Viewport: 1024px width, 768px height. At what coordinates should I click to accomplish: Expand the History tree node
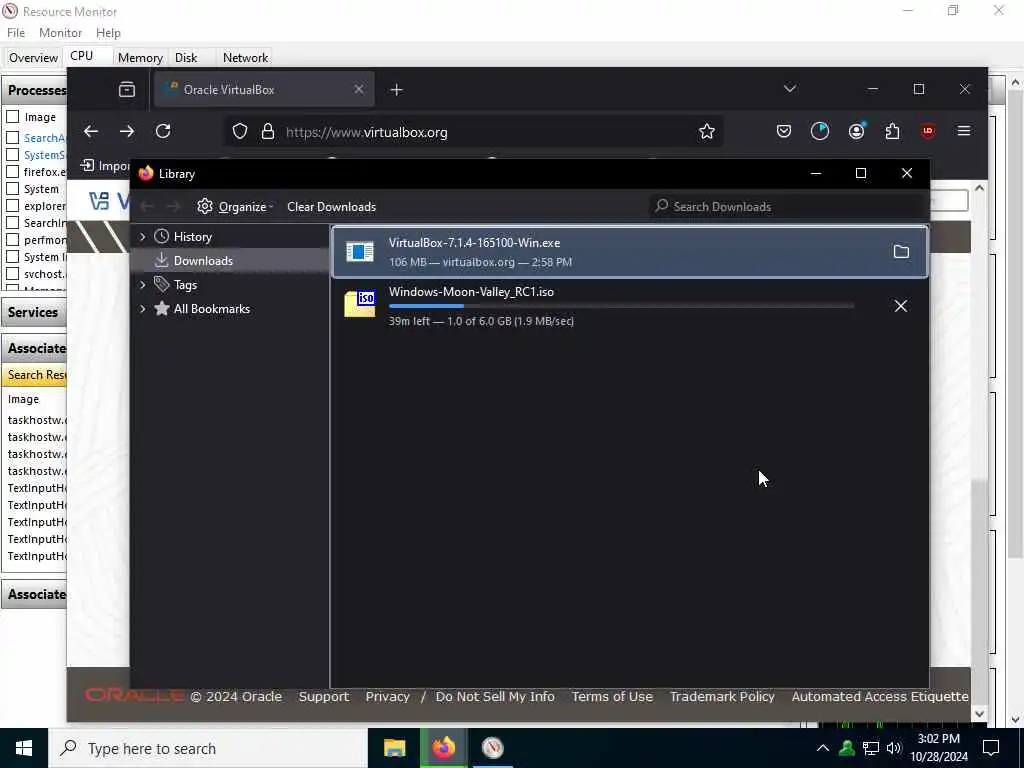point(142,236)
